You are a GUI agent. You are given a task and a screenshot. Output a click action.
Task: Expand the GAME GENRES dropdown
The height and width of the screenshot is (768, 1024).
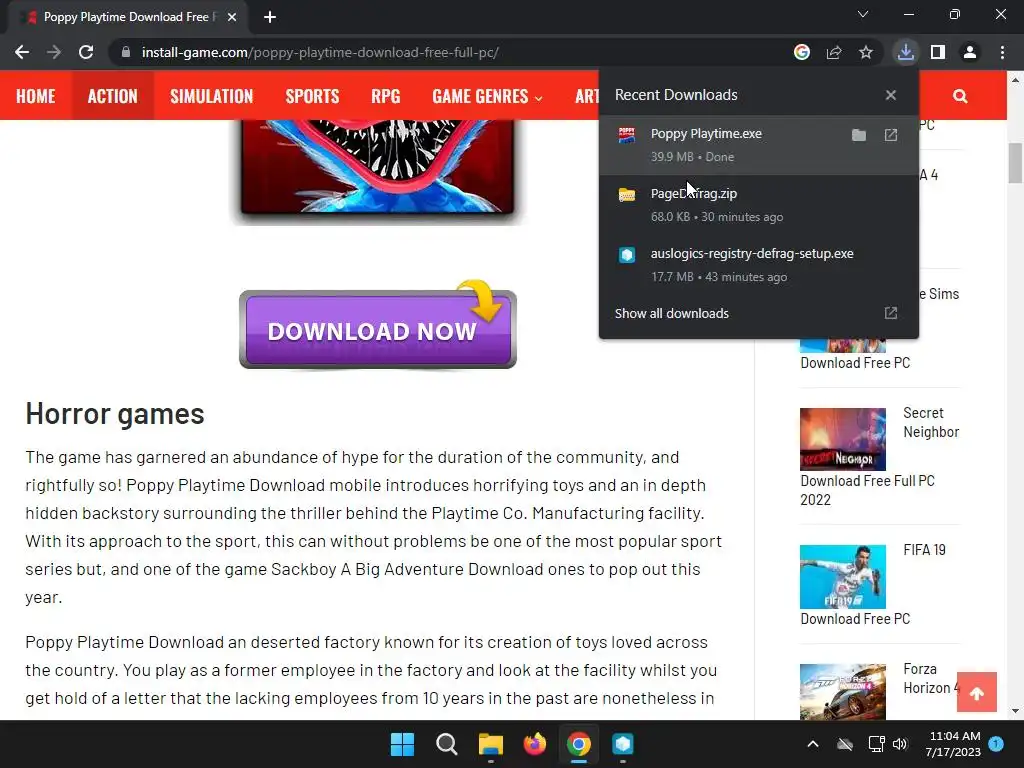(x=487, y=96)
